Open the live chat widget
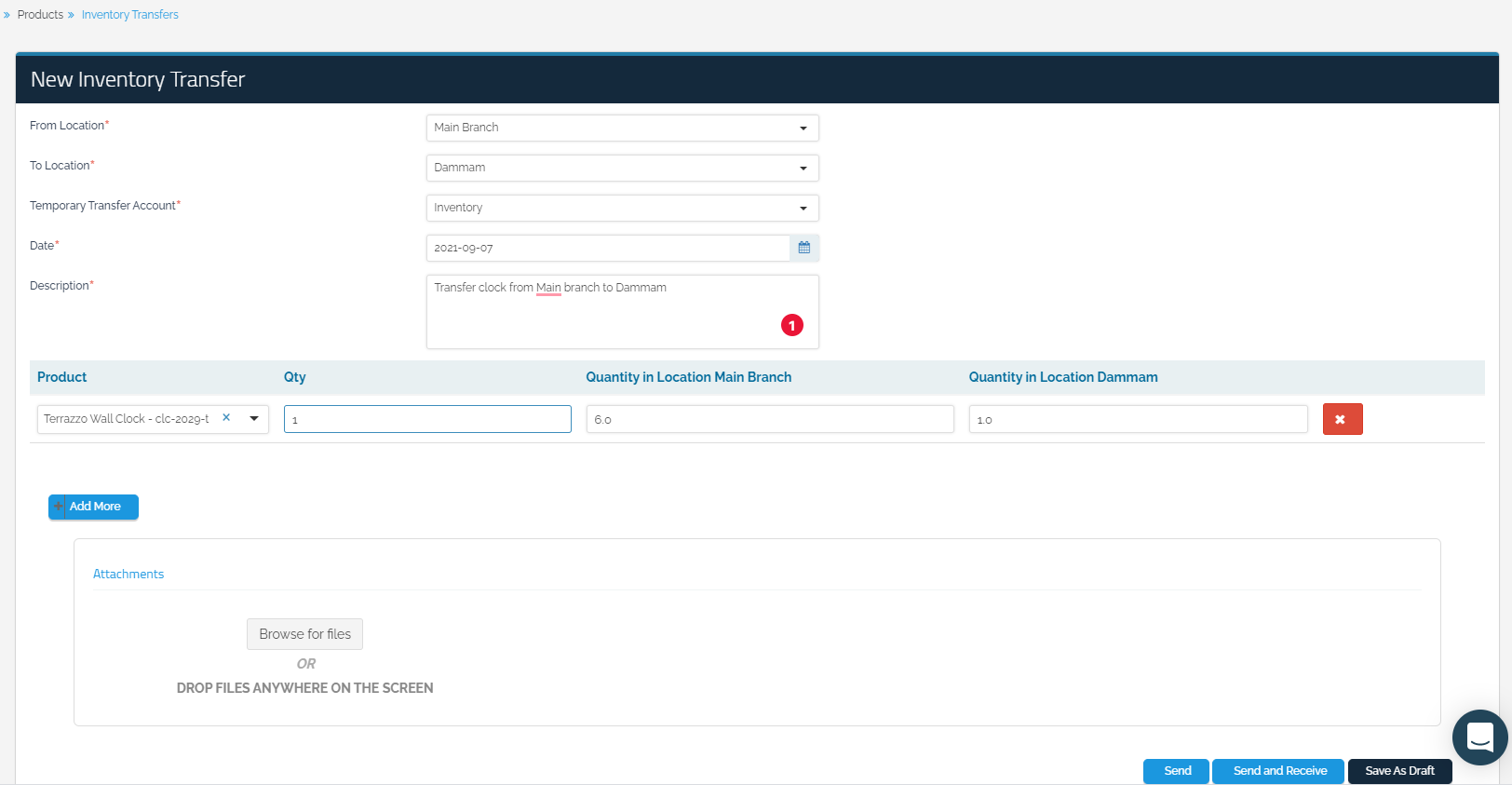 point(1479,738)
